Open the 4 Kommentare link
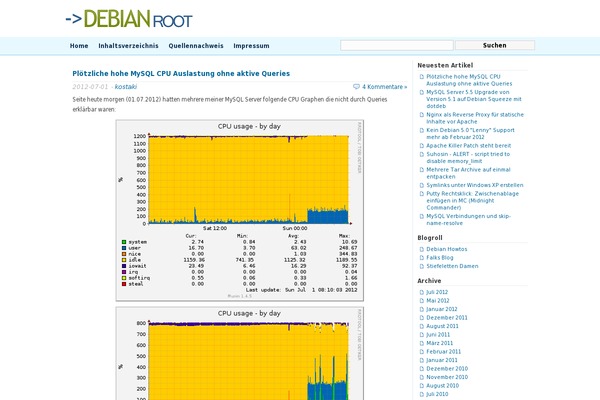The height and width of the screenshot is (400, 600). point(385,87)
